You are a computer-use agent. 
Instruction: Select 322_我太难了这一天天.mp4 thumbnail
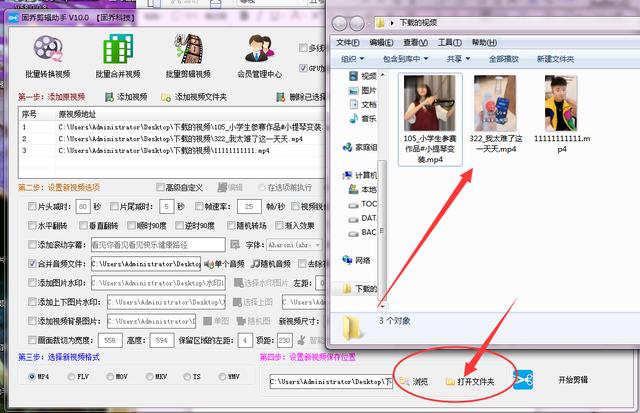click(495, 103)
